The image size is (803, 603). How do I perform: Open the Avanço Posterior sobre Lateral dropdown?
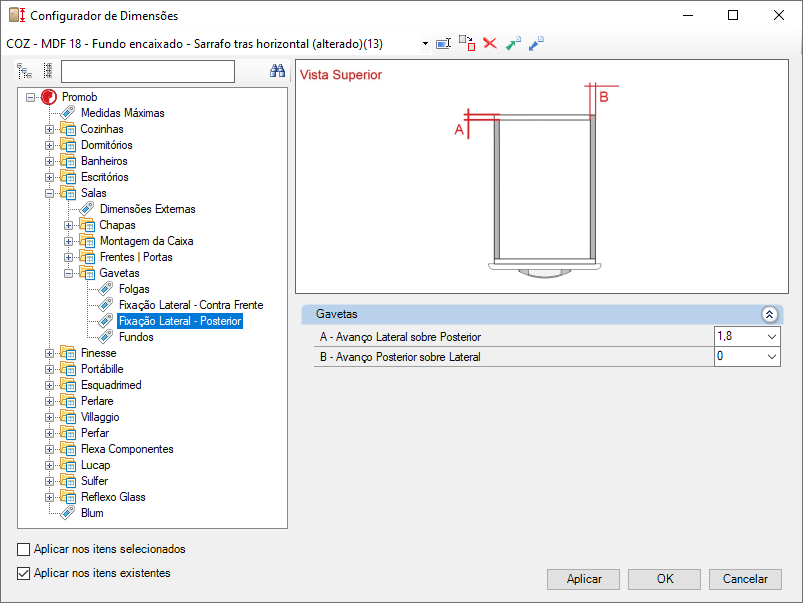point(772,357)
